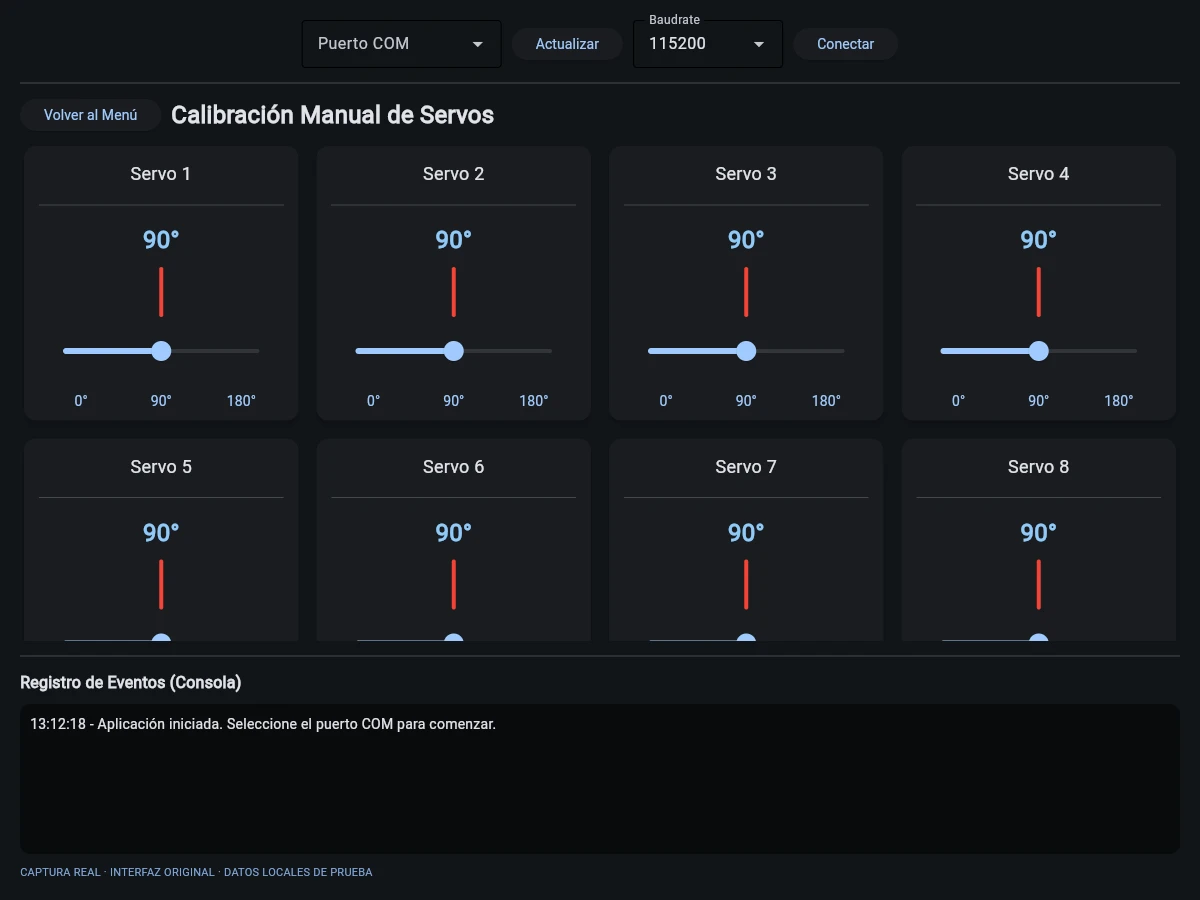Click the Servo 2 card title

[454, 174]
